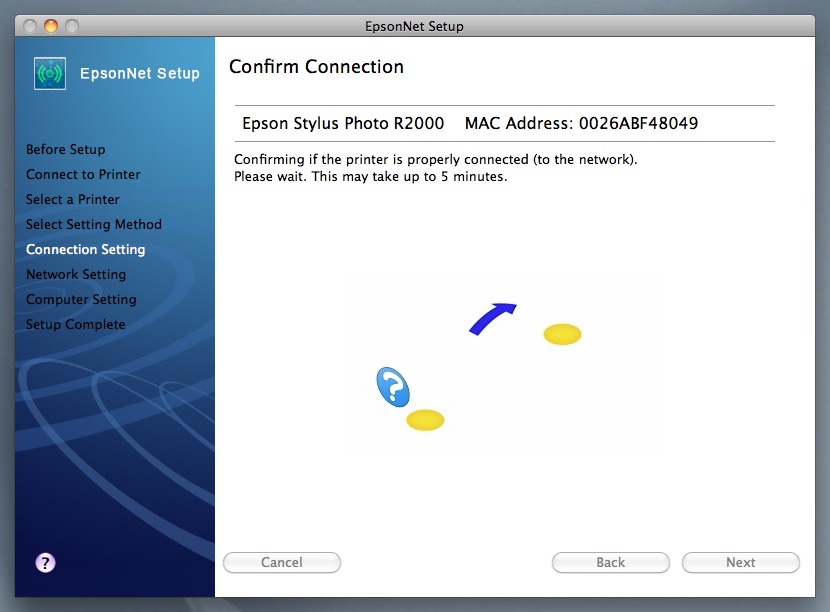Image resolution: width=830 pixels, height=612 pixels.
Task: Jump to the Network Setting step
Action: coord(76,274)
